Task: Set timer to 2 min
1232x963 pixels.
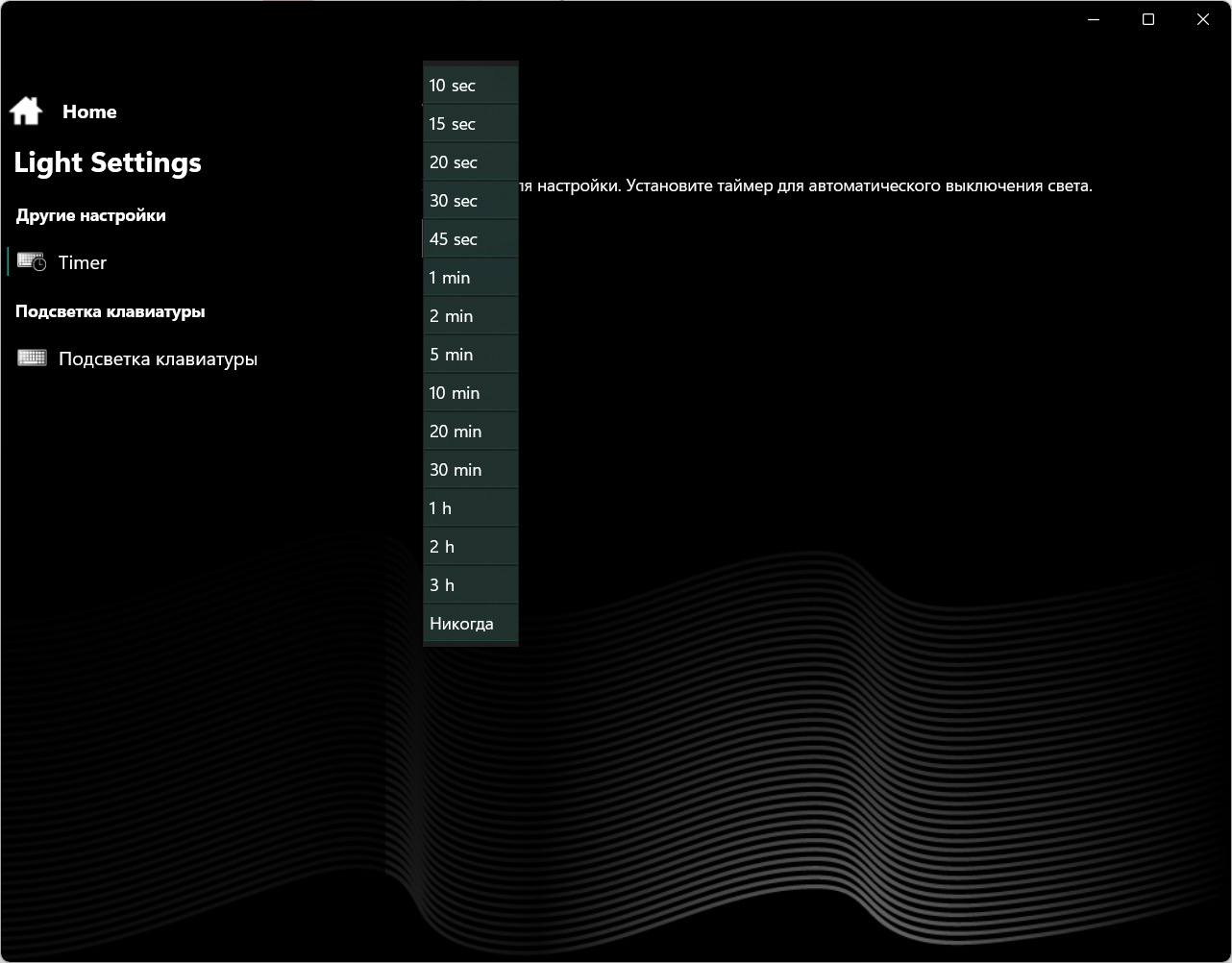Action: (471, 316)
